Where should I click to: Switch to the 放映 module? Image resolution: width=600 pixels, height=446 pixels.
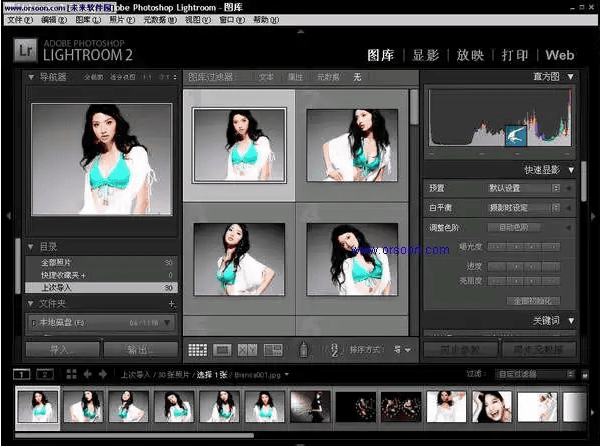(x=470, y=55)
